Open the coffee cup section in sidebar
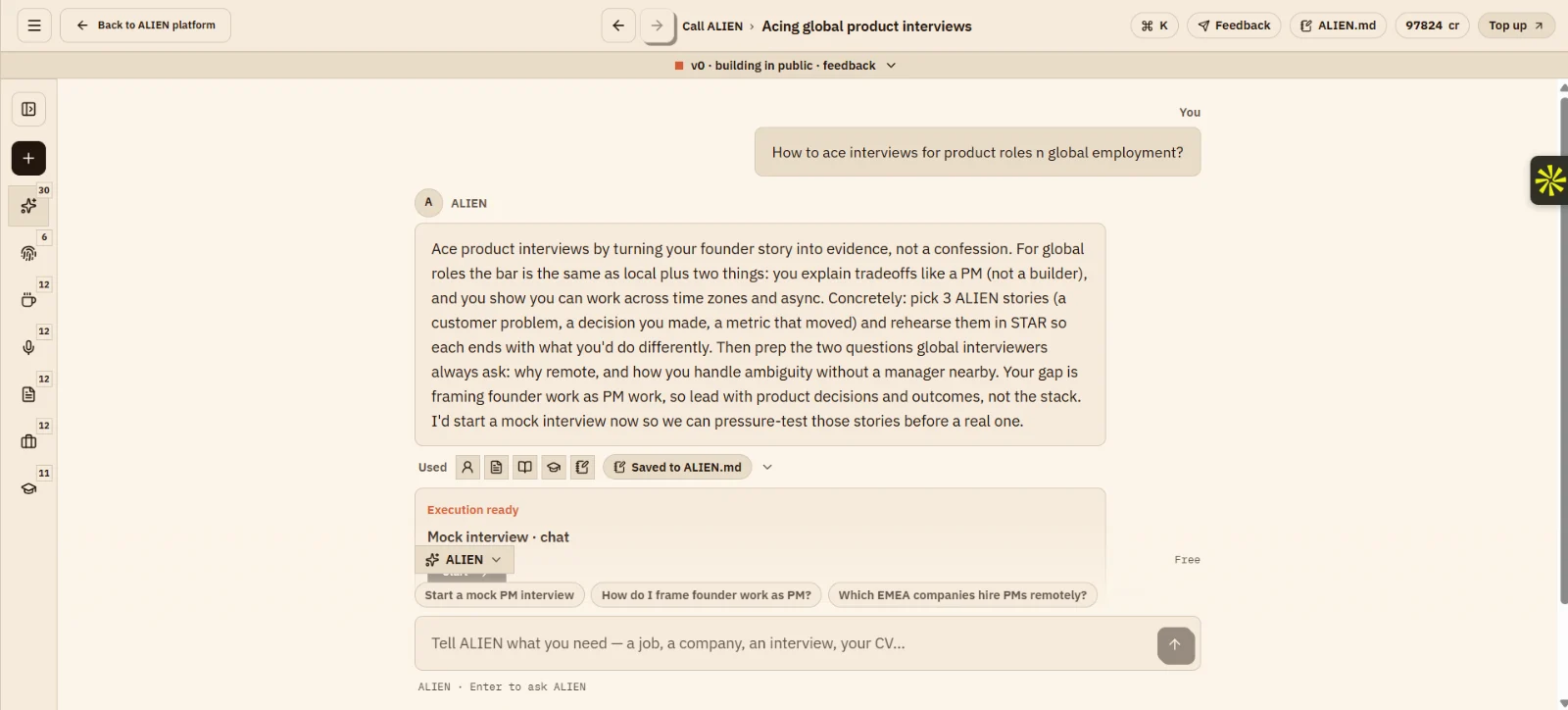1568x710 pixels. click(28, 300)
